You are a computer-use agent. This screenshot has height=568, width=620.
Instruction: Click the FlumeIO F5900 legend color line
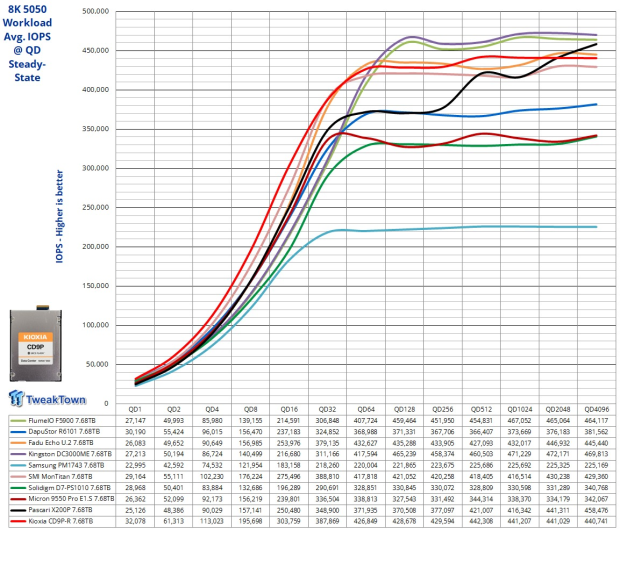(18, 420)
